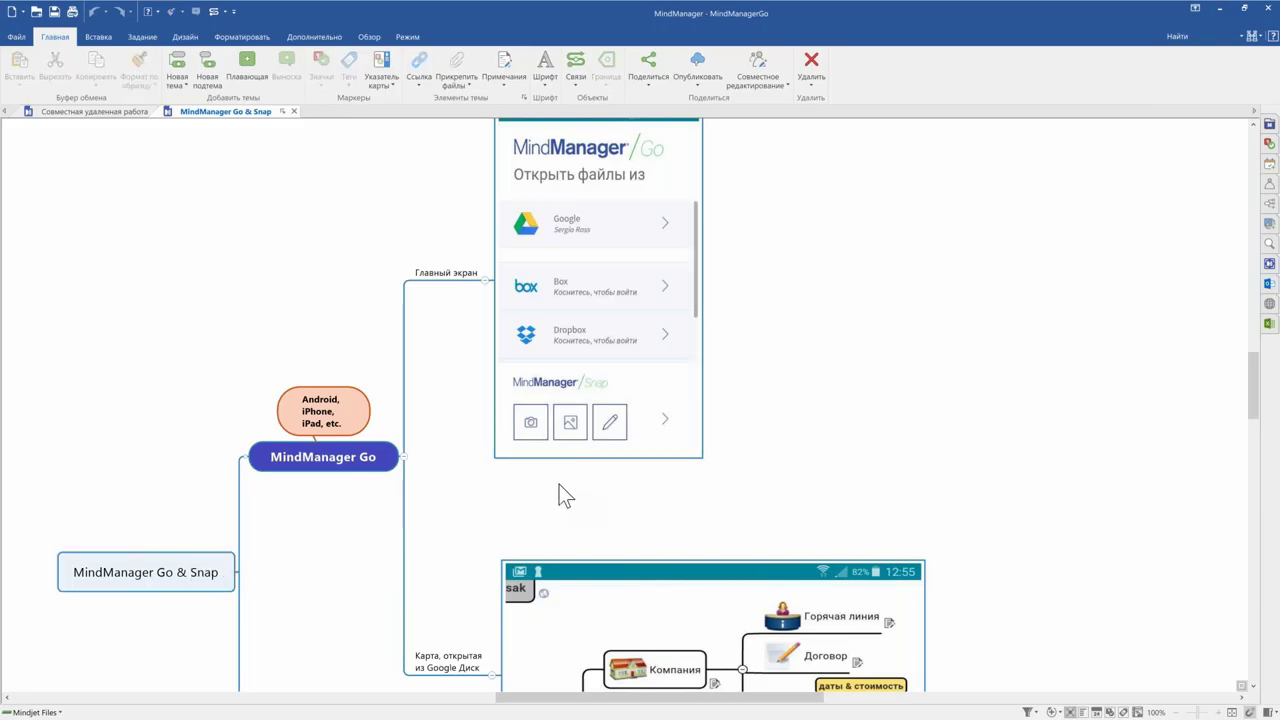Click the zoom in plus button
Viewport: 1280px width, 720px height.
(1217, 712)
